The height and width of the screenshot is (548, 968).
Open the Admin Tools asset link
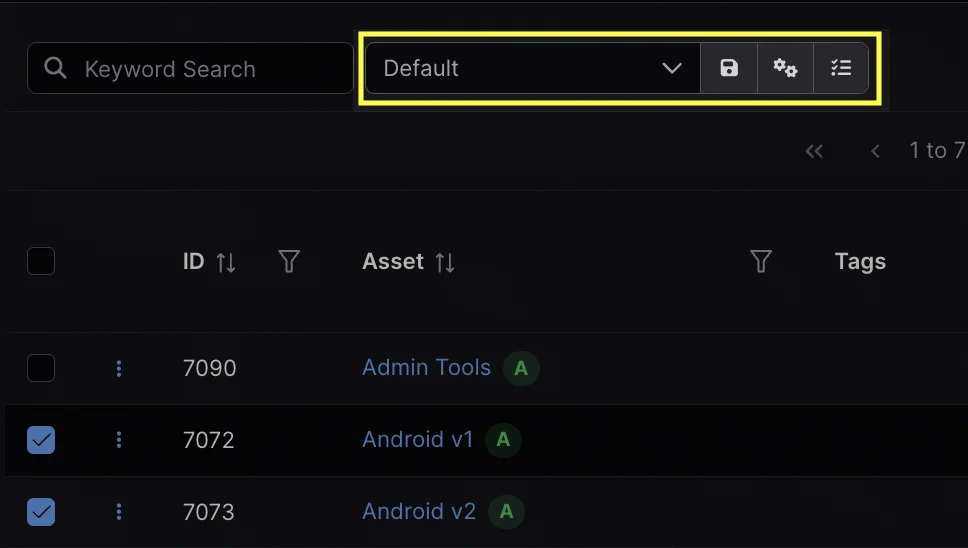pos(426,368)
